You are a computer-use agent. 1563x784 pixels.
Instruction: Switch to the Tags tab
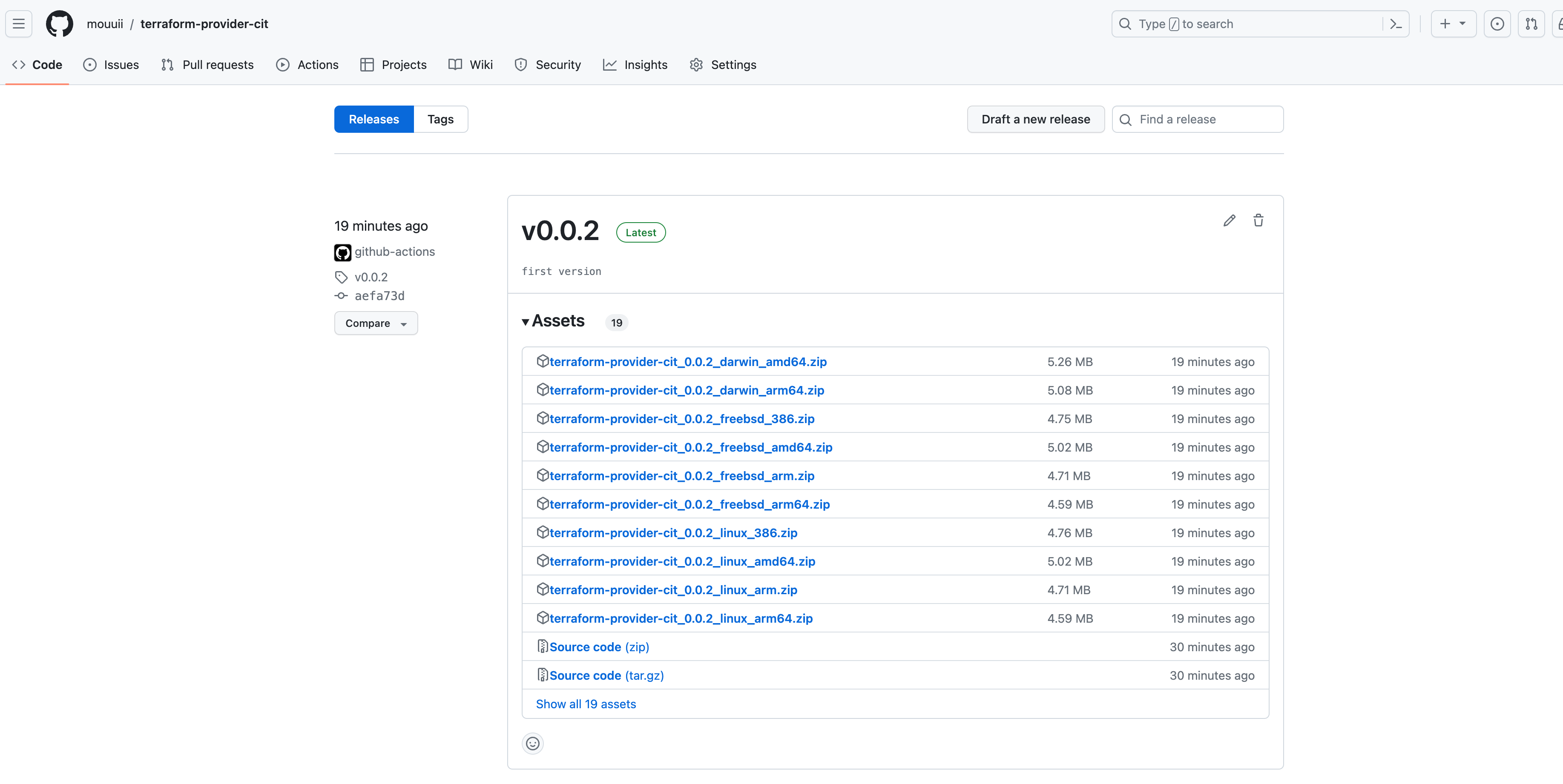(x=440, y=120)
